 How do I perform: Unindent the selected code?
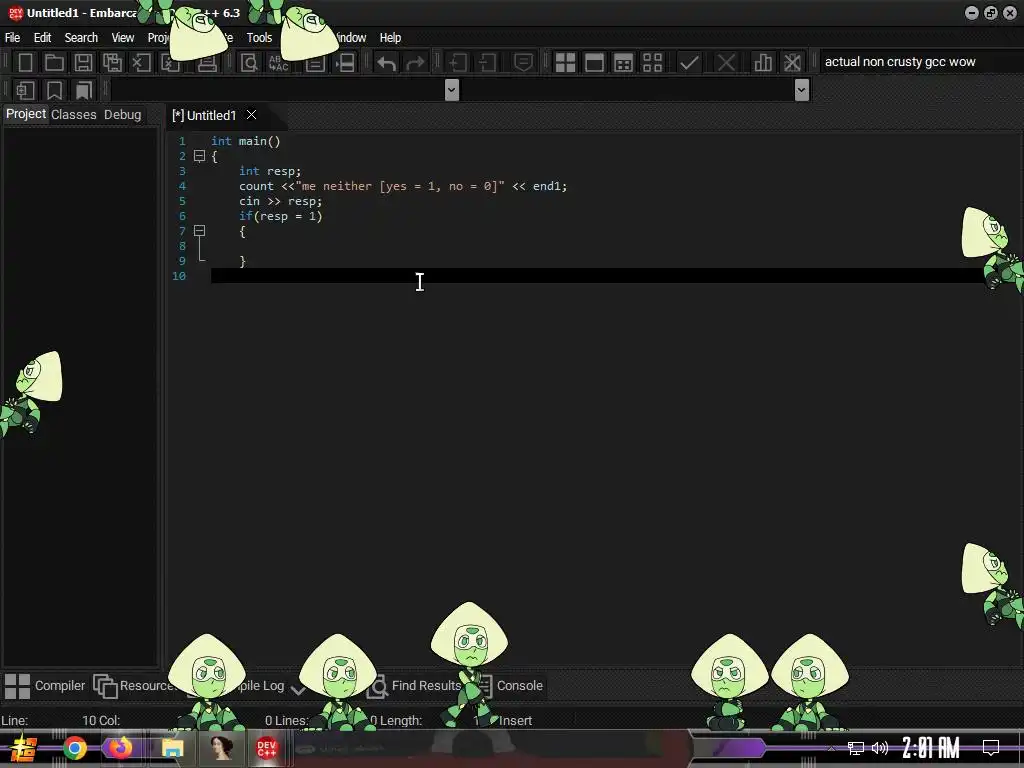[x=487, y=63]
